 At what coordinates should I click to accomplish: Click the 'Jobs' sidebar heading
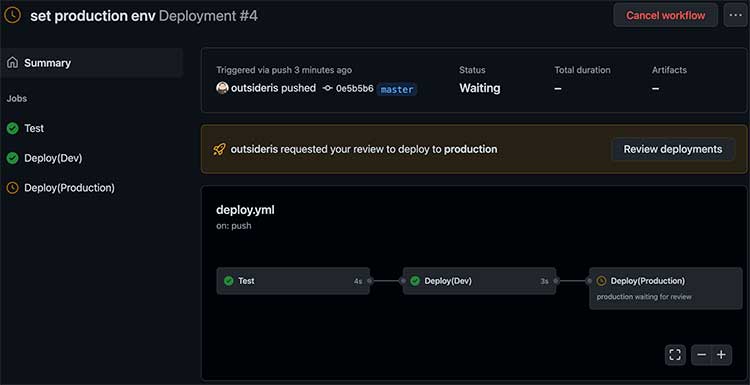(x=17, y=99)
